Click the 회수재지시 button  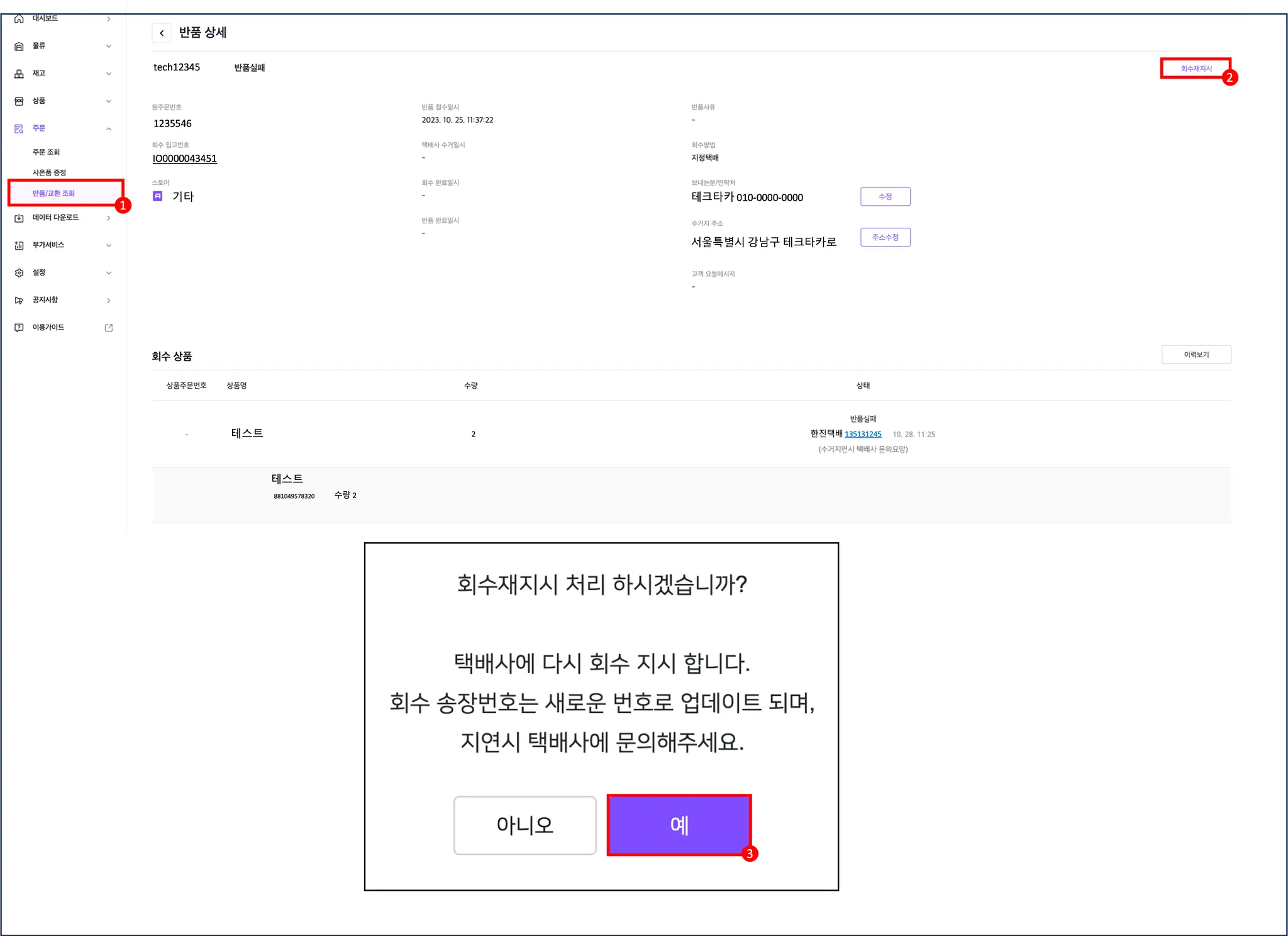[x=1195, y=68]
